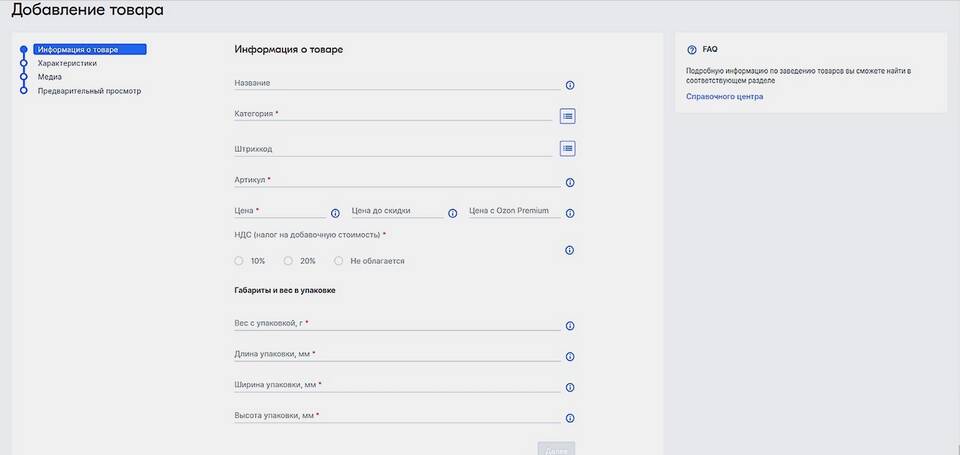Open barcode list icon beside Штрихкод
The height and width of the screenshot is (455, 960).
(x=567, y=149)
